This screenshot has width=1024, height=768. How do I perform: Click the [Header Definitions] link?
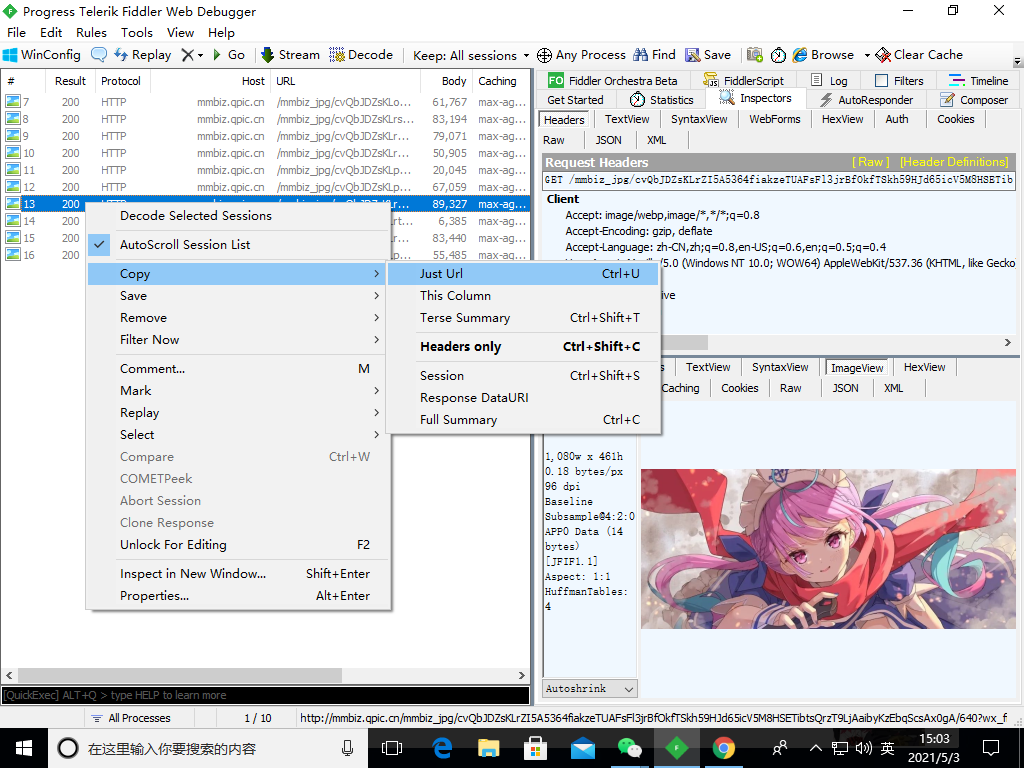(954, 162)
